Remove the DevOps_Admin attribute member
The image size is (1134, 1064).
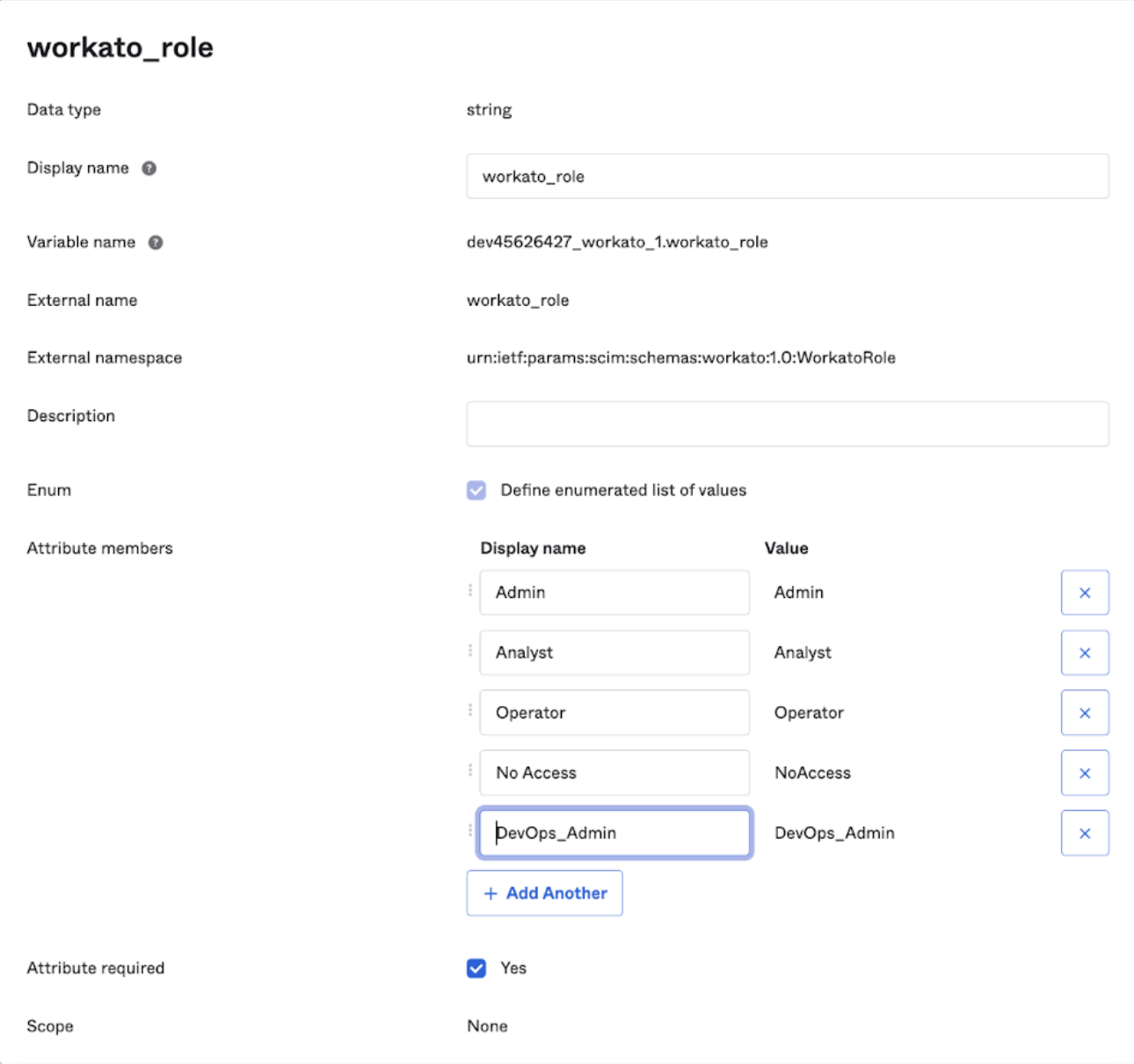tap(1085, 833)
